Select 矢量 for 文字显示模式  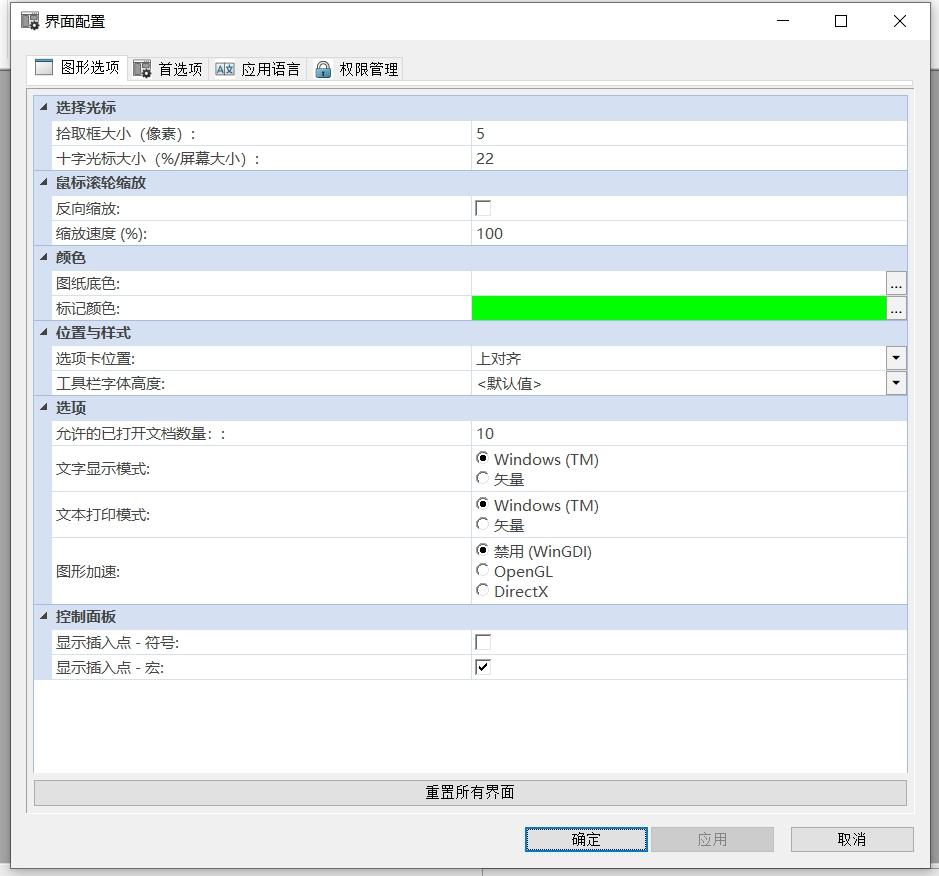tap(483, 479)
